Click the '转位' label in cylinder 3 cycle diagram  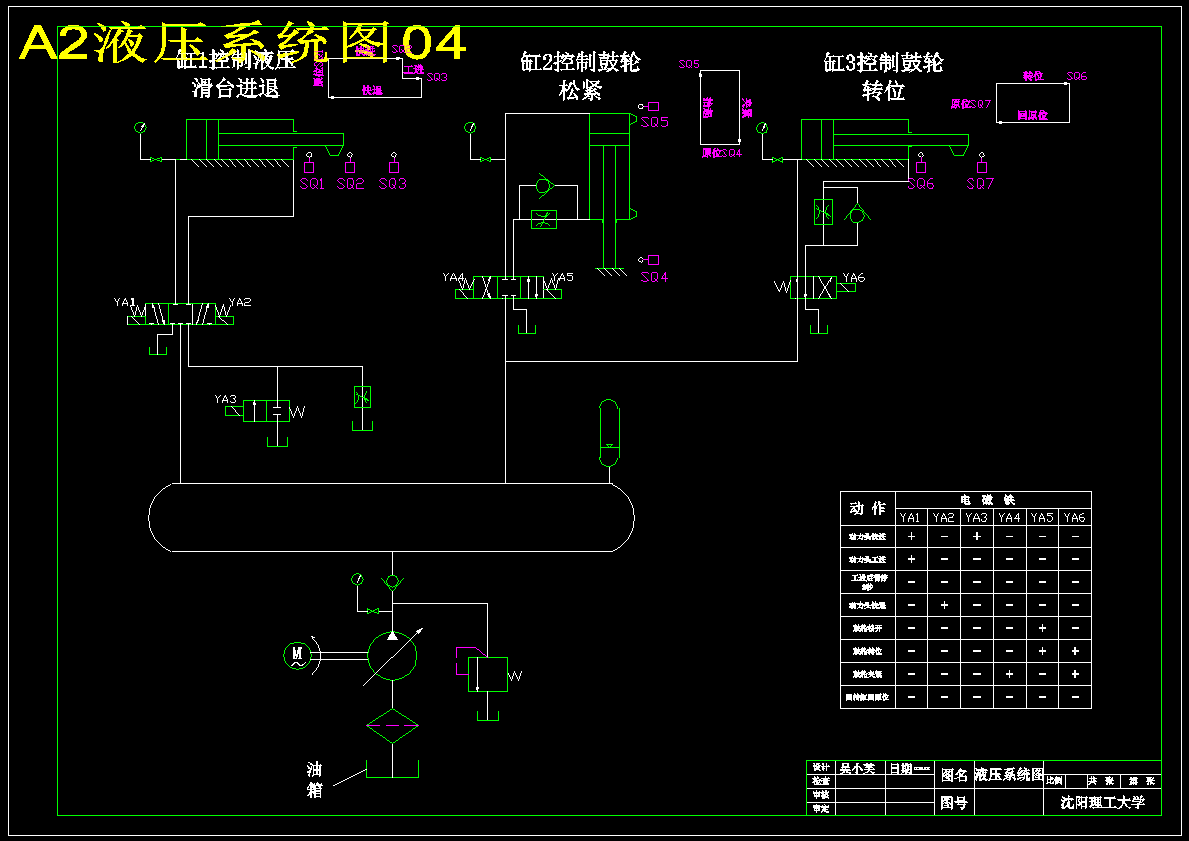(x=1033, y=76)
